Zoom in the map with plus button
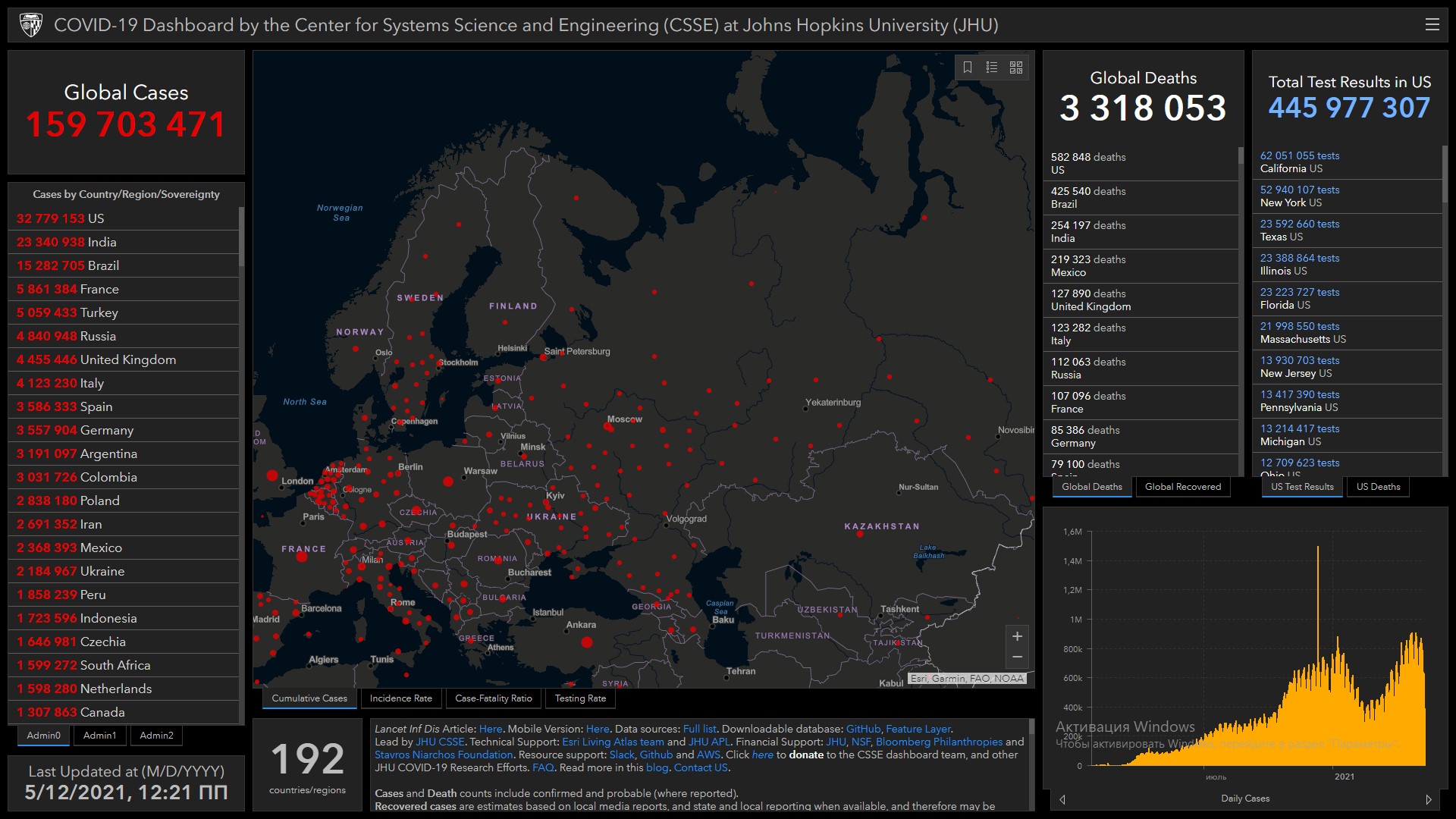The width and height of the screenshot is (1456, 819). pyautogui.click(x=1017, y=636)
